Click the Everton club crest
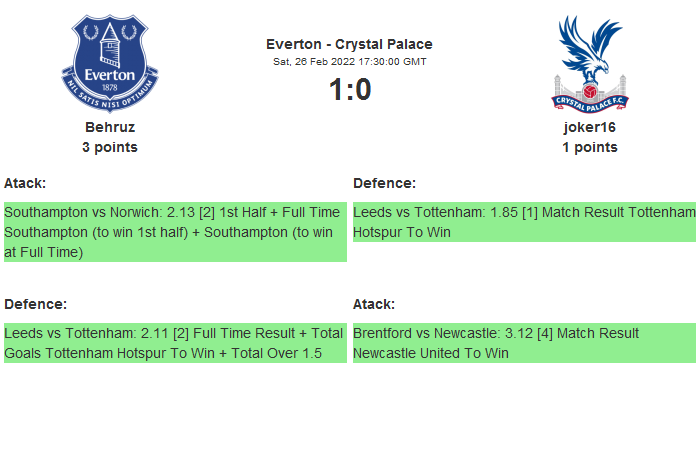Viewport: 700px width, 460px height. pos(109,63)
